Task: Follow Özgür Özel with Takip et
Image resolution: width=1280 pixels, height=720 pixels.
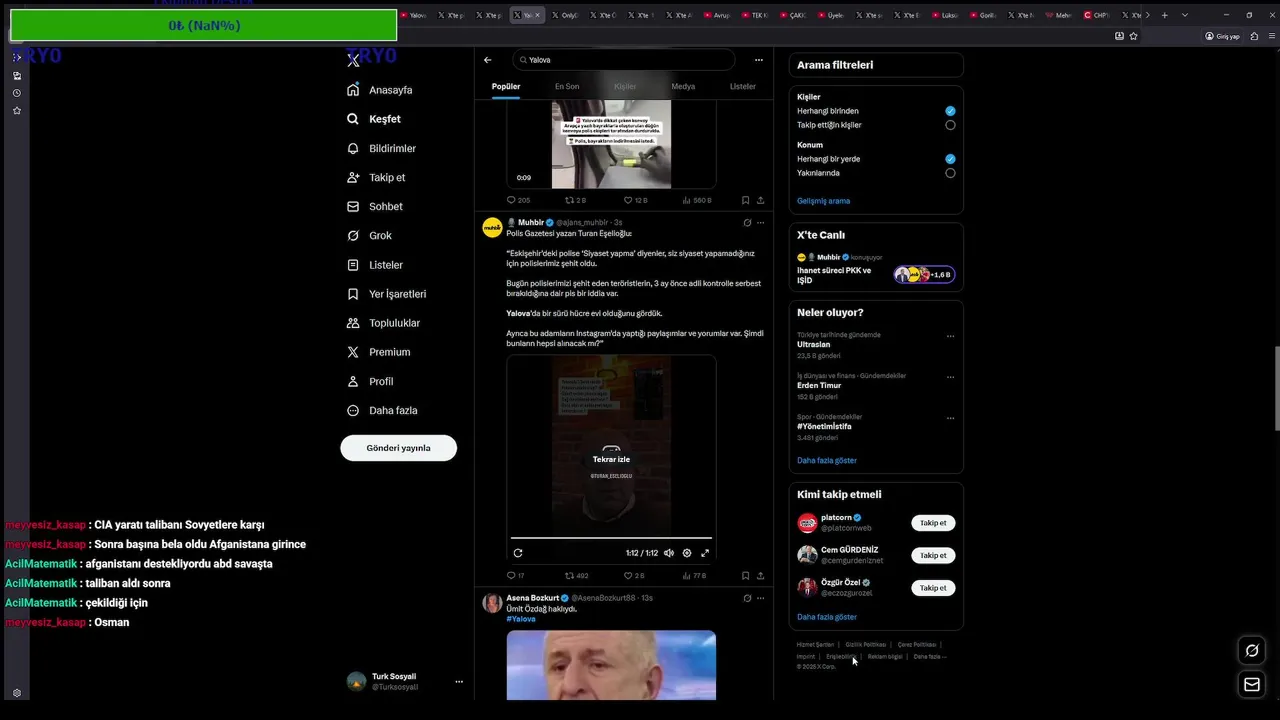Action: pyautogui.click(x=933, y=588)
